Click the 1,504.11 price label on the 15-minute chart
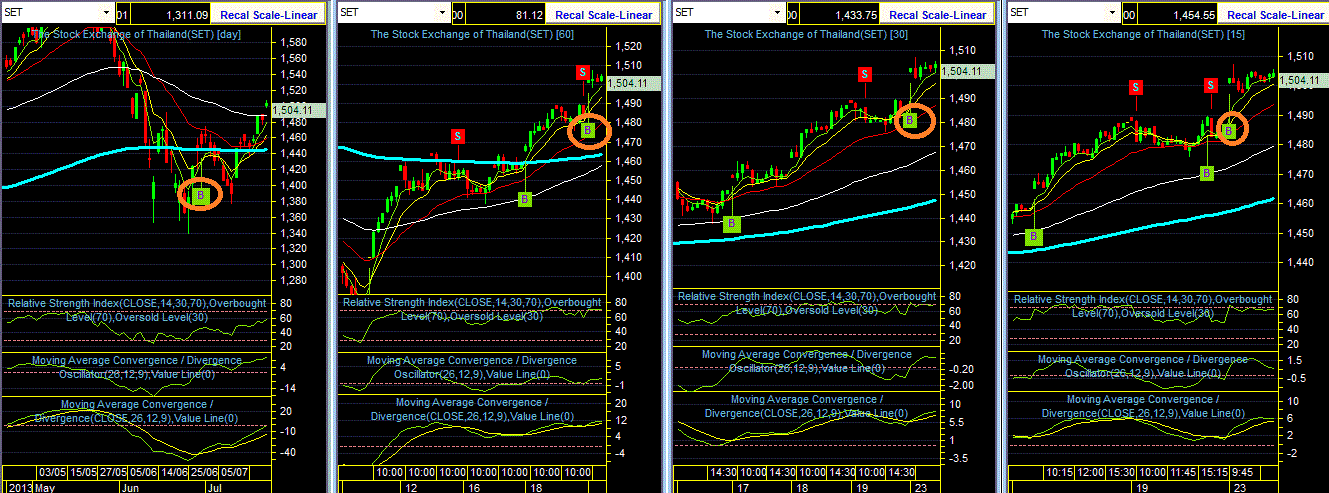1329x493 pixels. pos(1302,80)
